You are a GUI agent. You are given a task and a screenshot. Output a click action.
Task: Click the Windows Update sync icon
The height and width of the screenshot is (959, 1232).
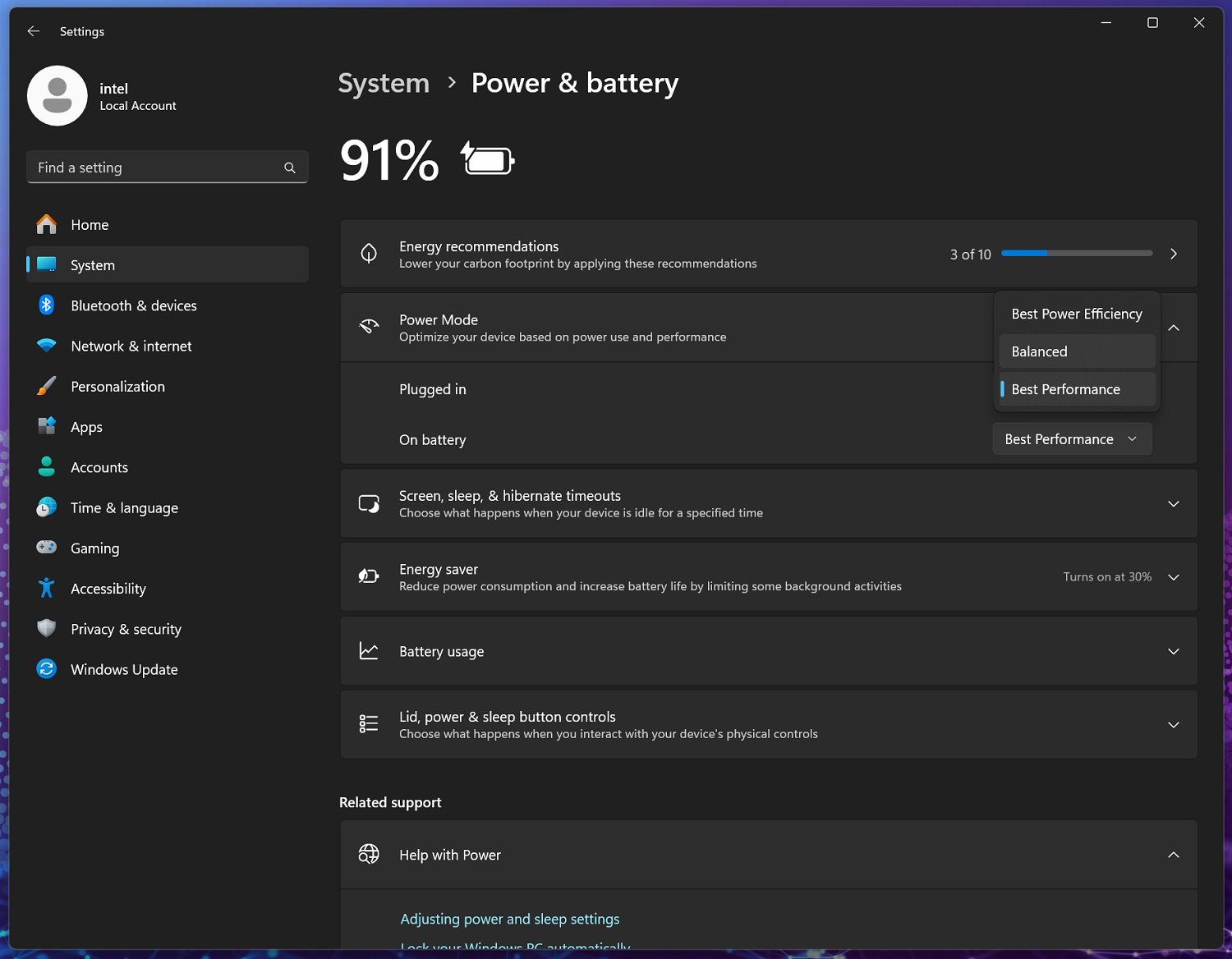click(47, 669)
